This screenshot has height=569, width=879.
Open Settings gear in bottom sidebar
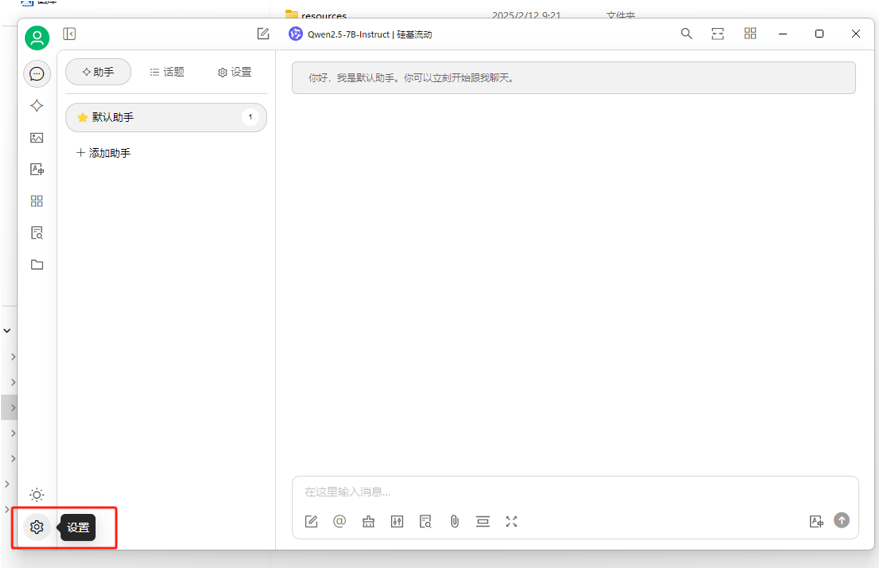point(36,527)
